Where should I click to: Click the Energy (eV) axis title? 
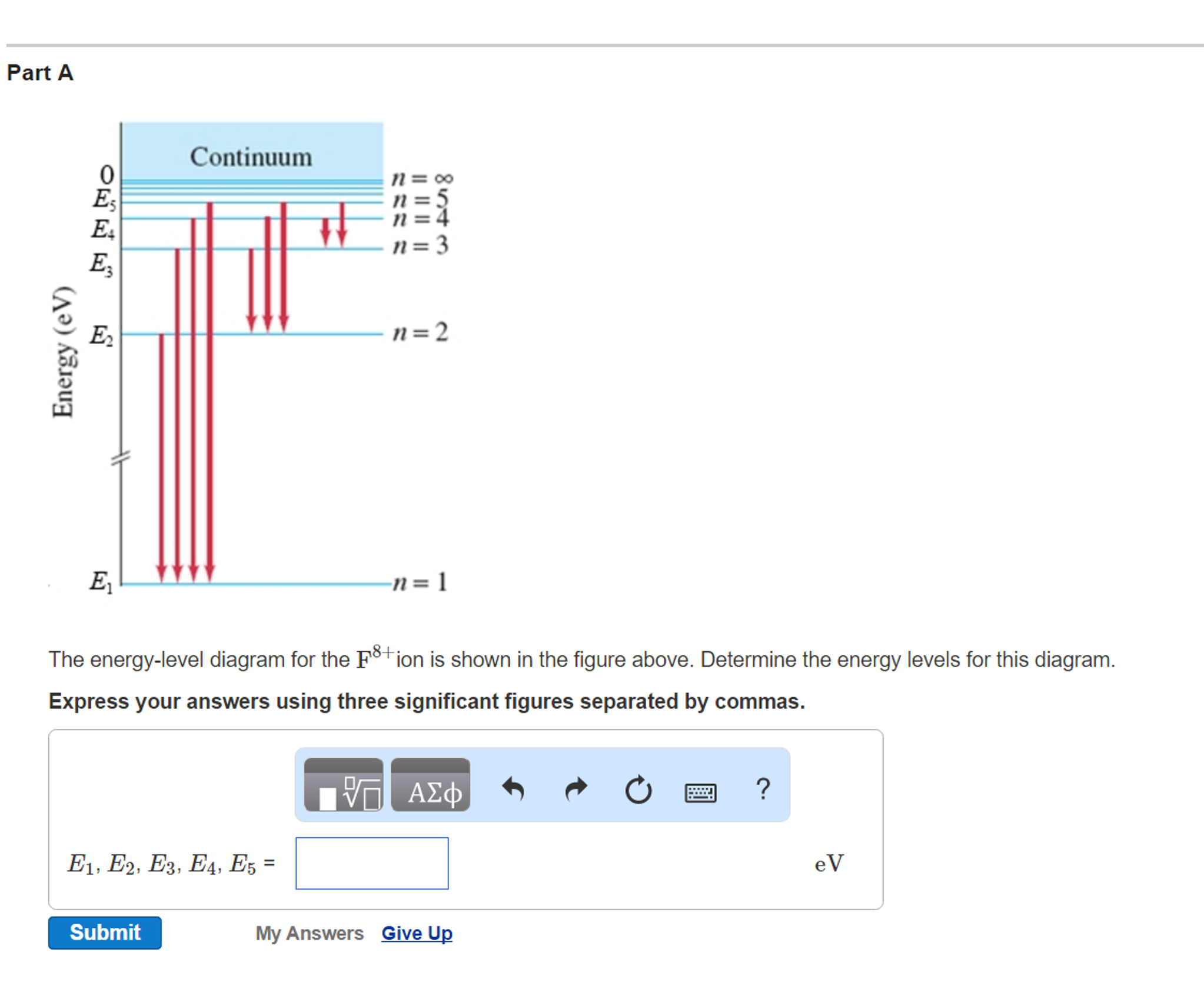[x=64, y=352]
